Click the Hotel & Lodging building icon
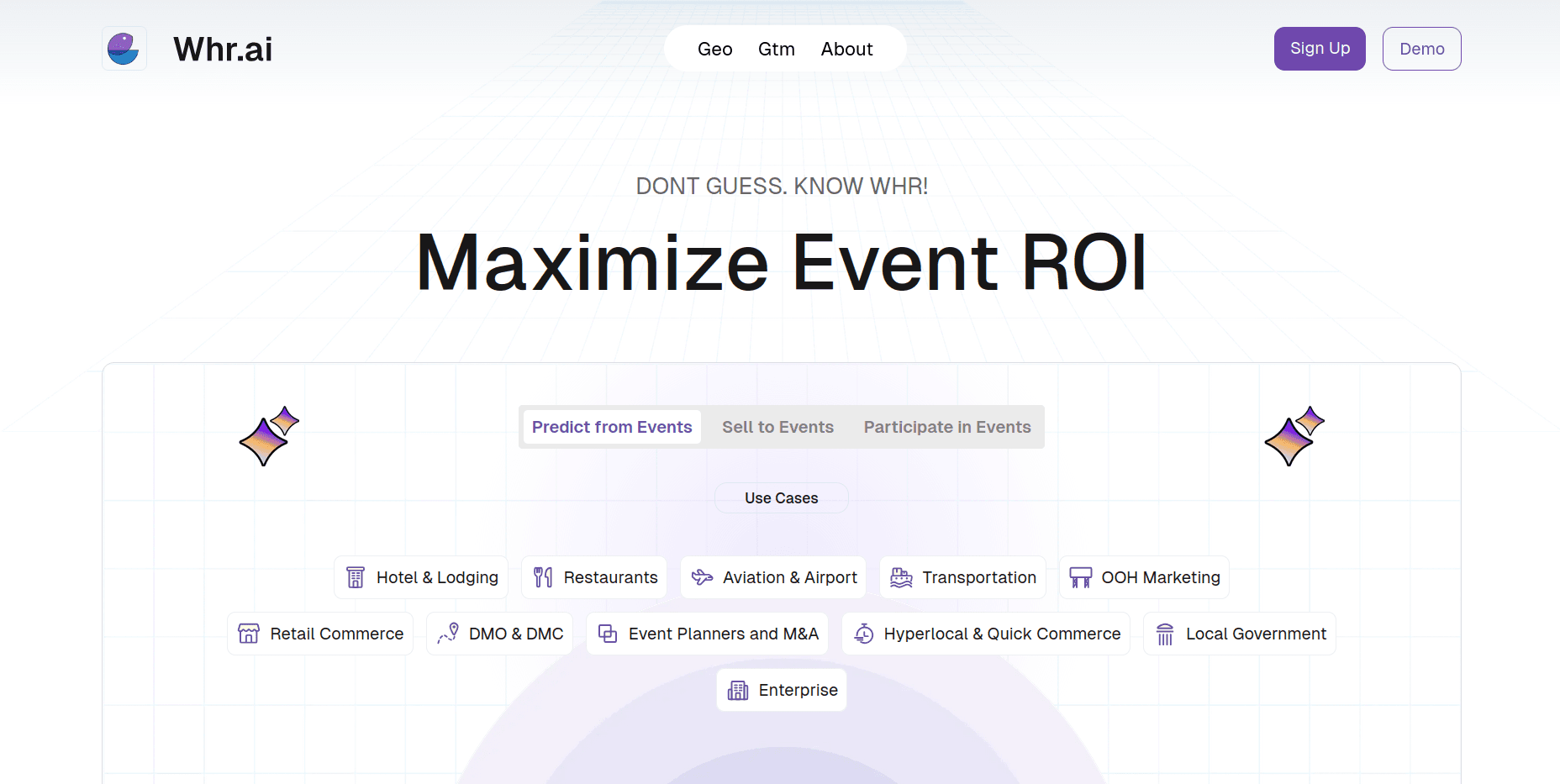The image size is (1560, 784). pyautogui.click(x=356, y=577)
